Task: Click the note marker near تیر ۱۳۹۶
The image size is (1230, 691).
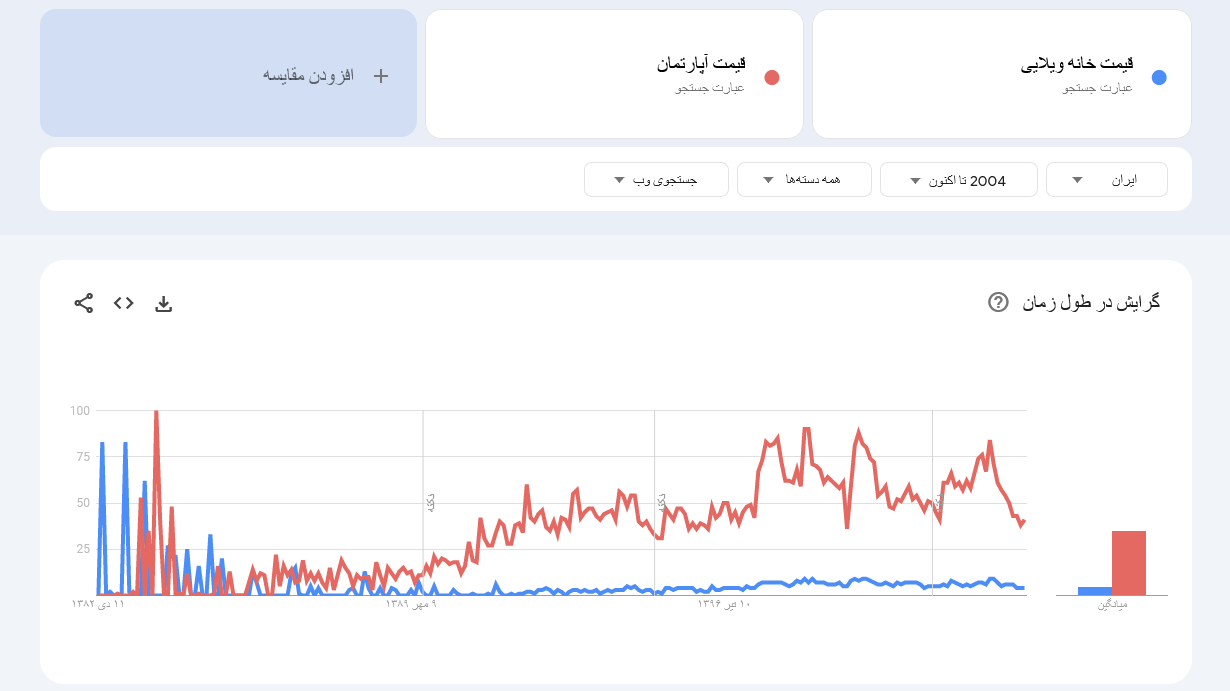Action: click(x=661, y=502)
